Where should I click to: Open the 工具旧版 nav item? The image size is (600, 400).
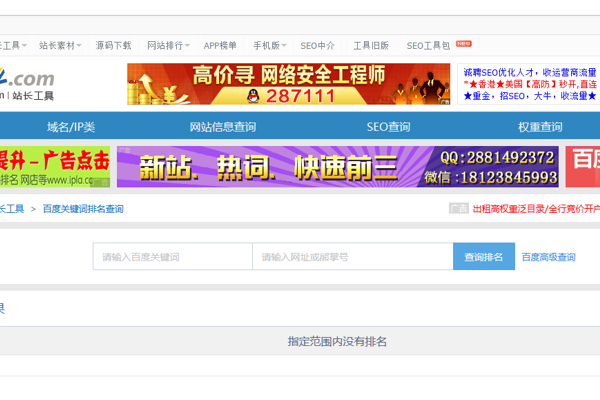pos(371,46)
